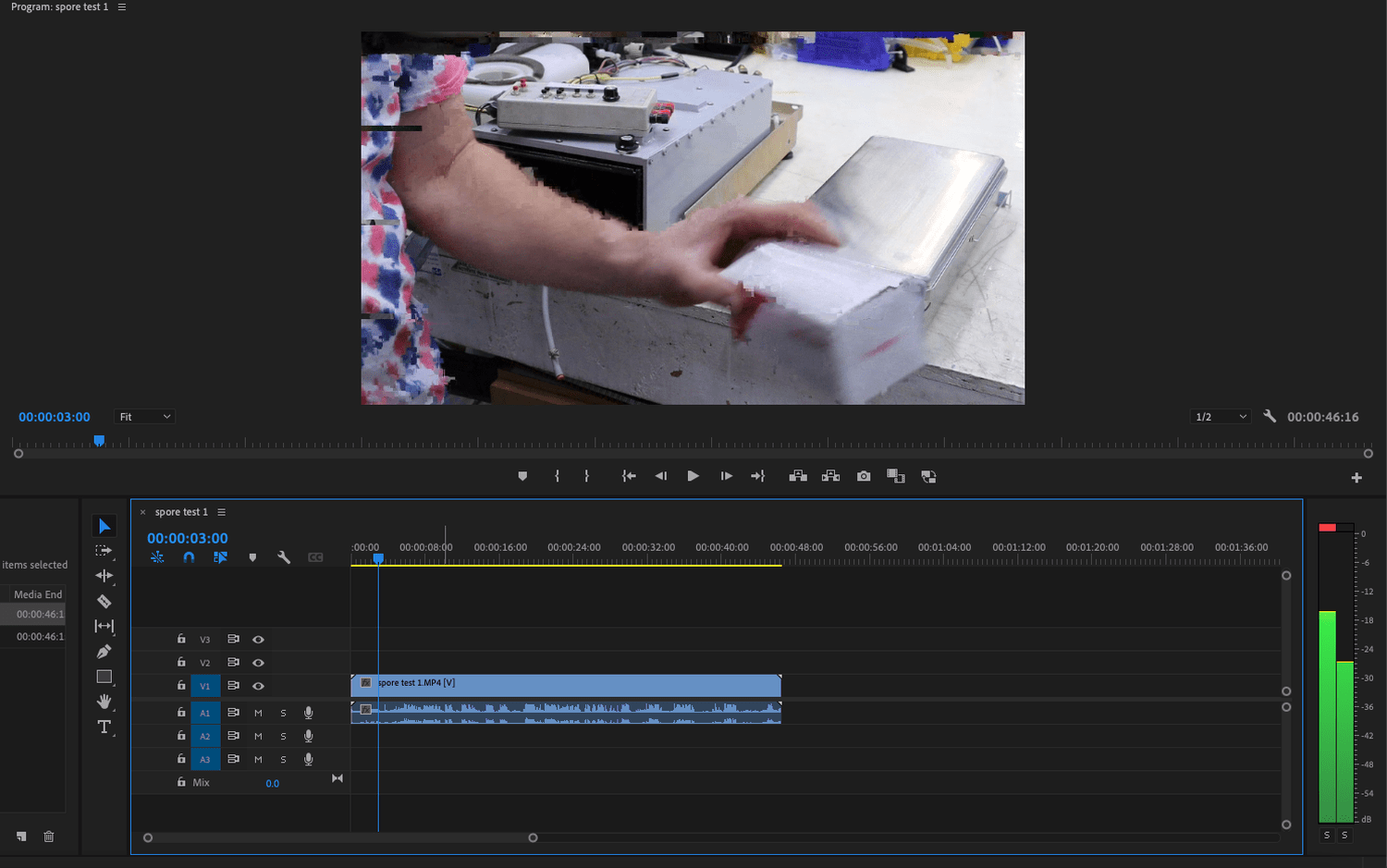Open the 1/2 playback resolution dropdown
This screenshot has width=1387, height=868.
tap(1220, 416)
